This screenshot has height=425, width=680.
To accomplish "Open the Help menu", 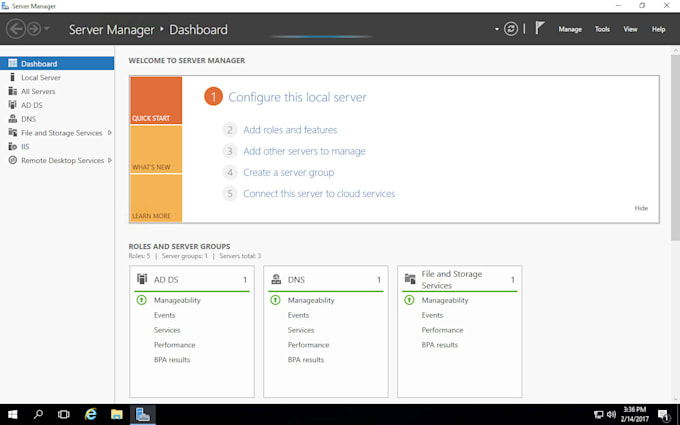I will [658, 29].
